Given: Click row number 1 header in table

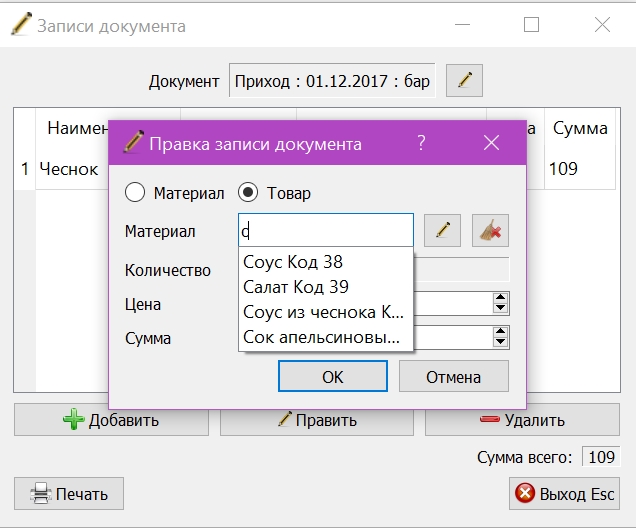Looking at the screenshot, I should (25, 169).
